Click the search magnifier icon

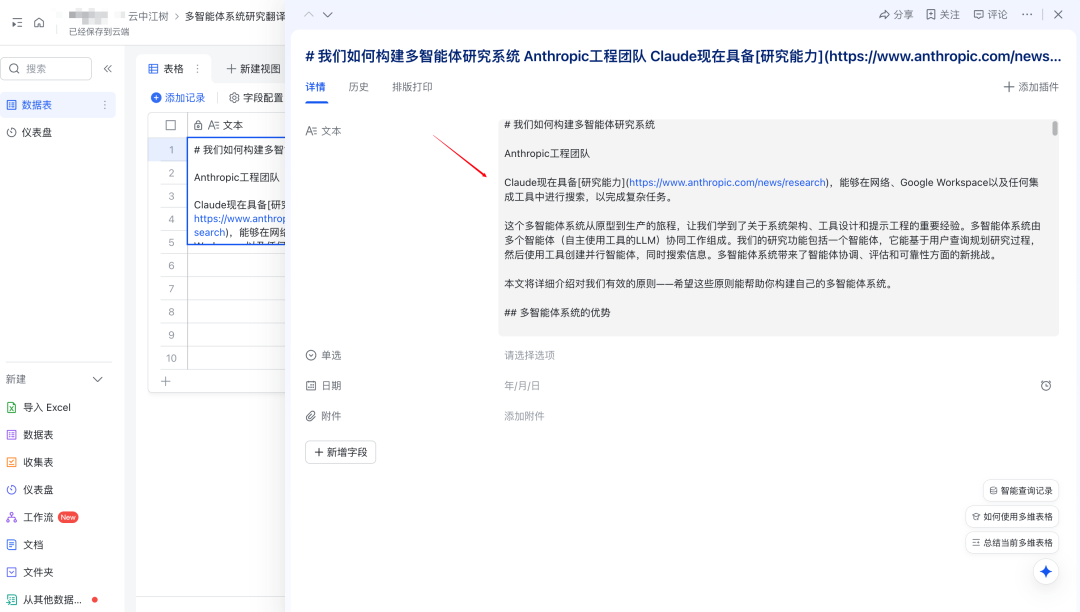(14, 69)
